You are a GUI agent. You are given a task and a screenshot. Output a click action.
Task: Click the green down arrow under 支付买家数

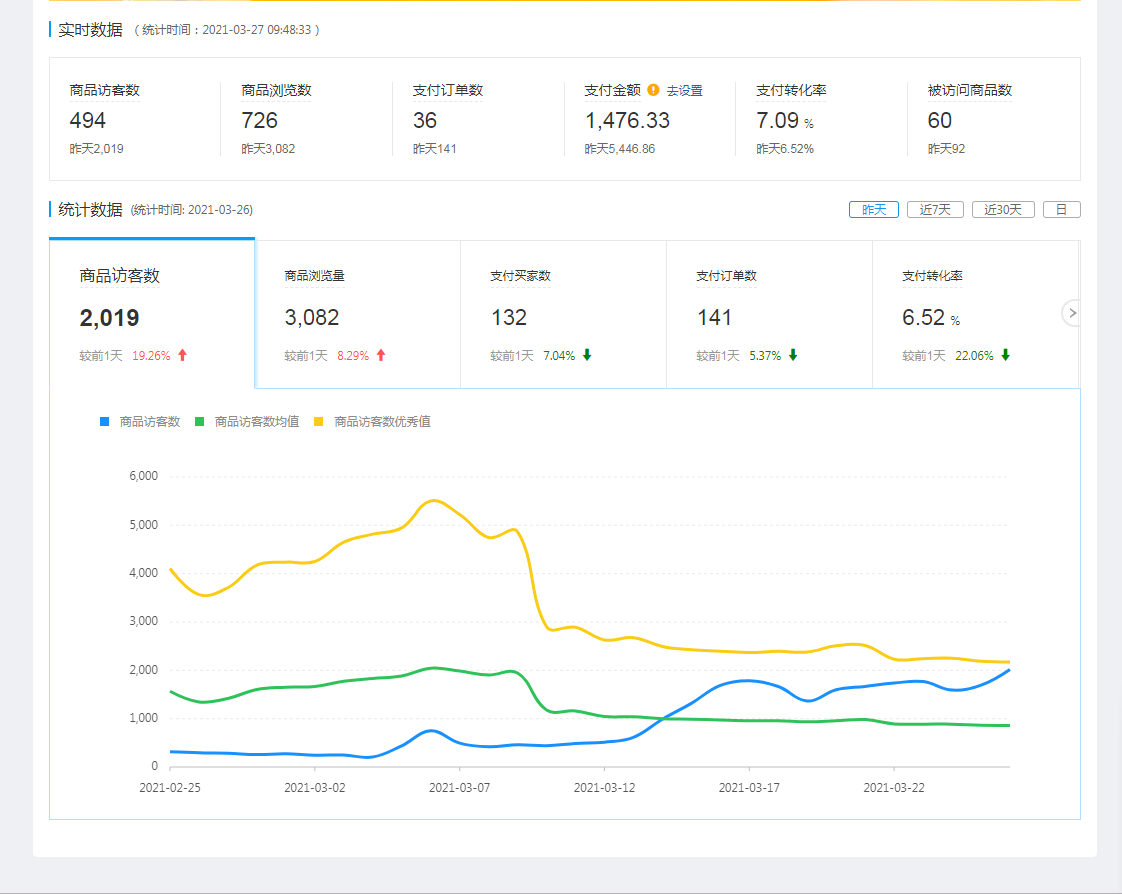(587, 355)
